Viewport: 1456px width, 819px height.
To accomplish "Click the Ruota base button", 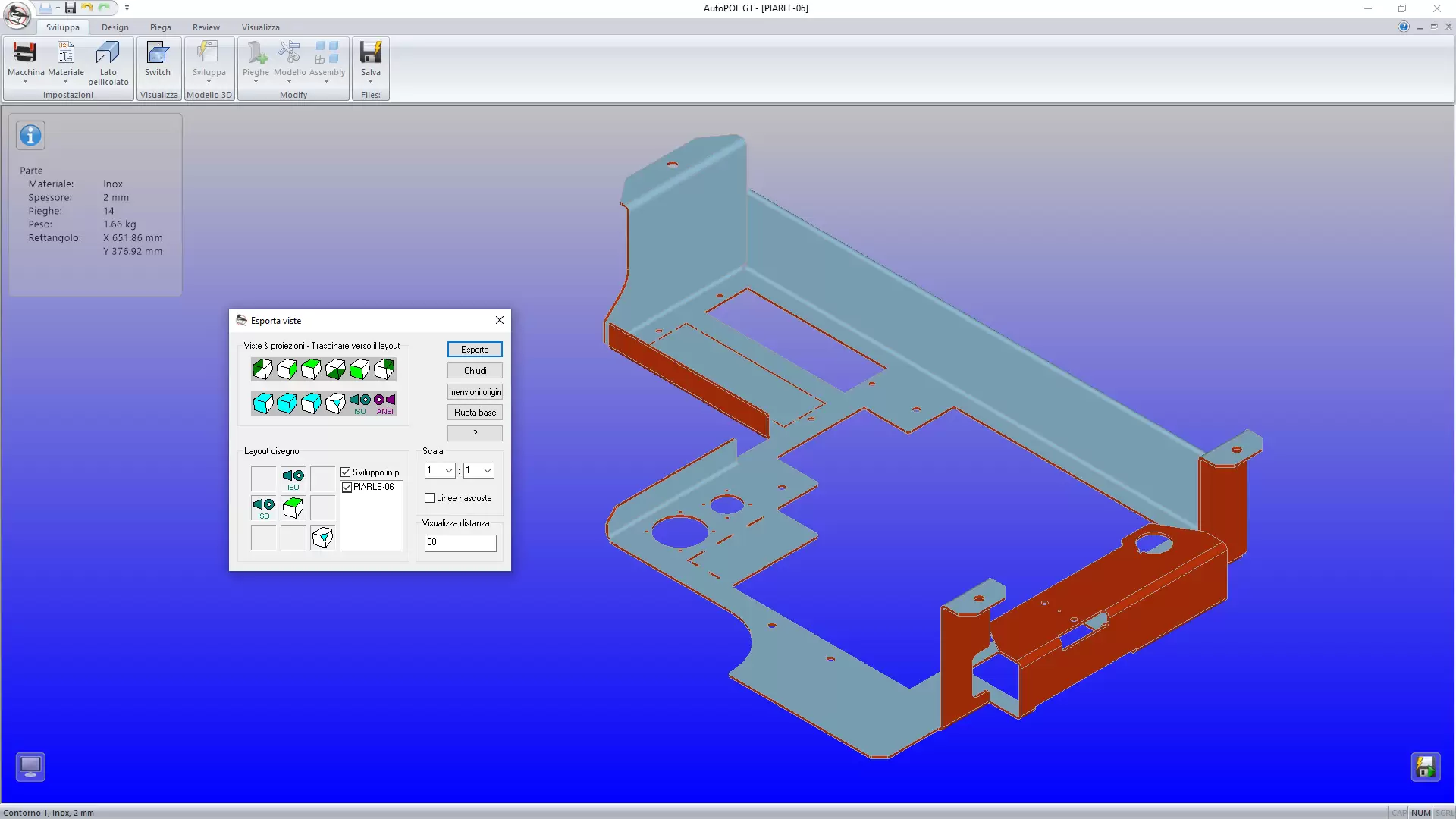I will tap(475, 413).
